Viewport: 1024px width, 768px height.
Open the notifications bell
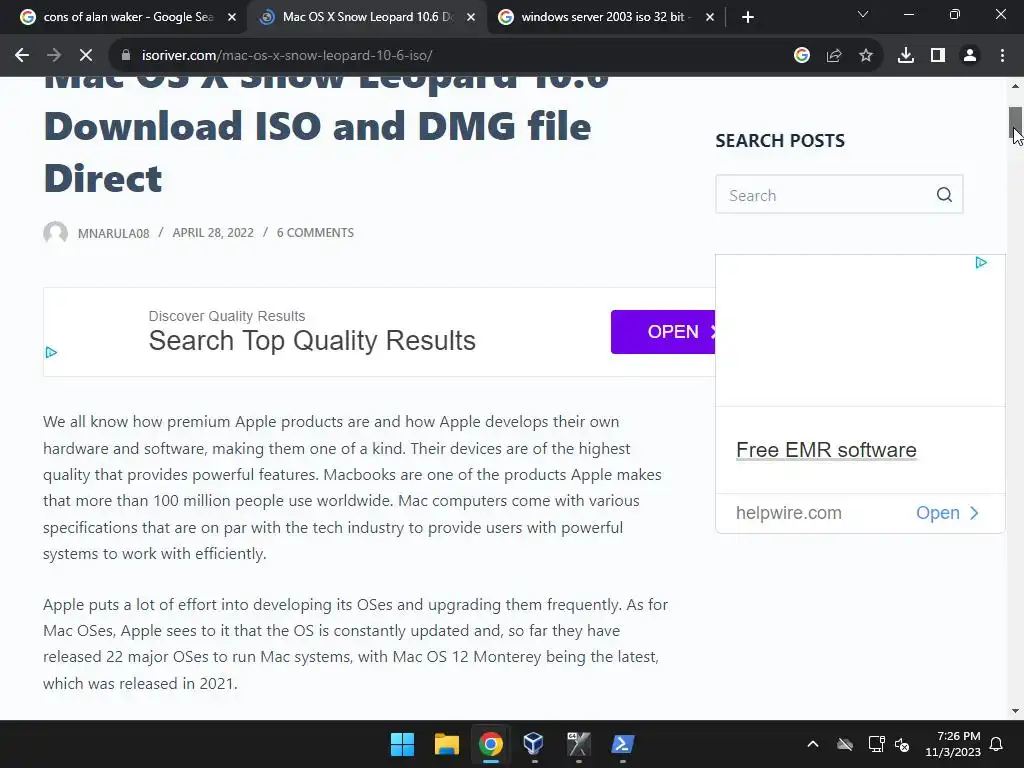coord(997,744)
